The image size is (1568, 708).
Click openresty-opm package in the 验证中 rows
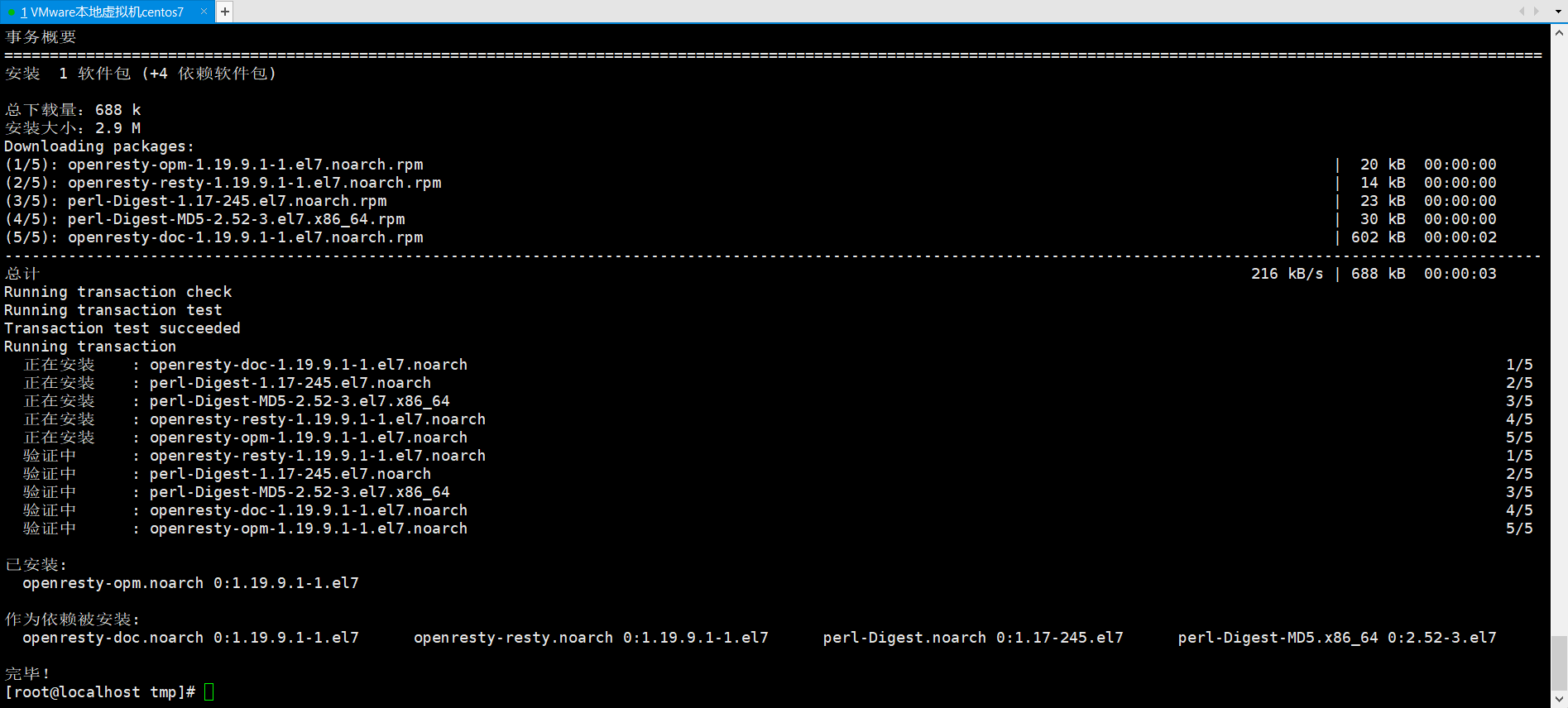pyautogui.click(x=309, y=529)
